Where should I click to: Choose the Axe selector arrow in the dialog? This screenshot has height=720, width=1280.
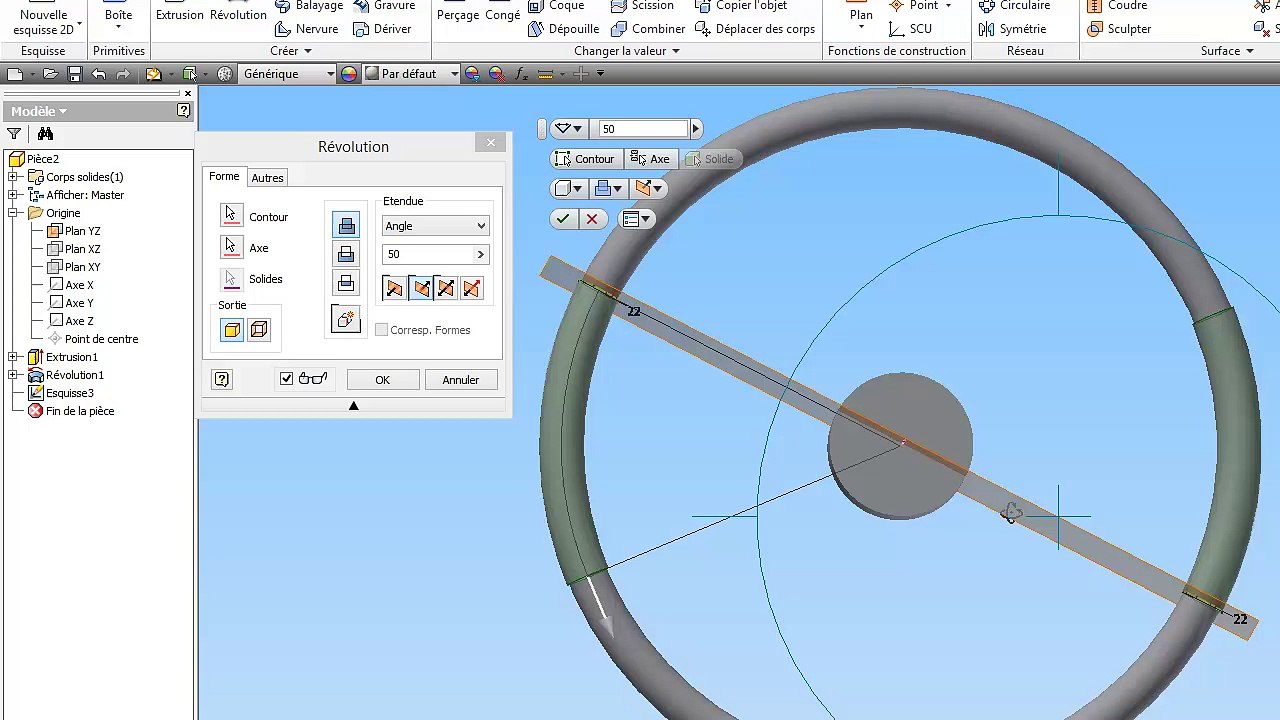tap(231, 247)
